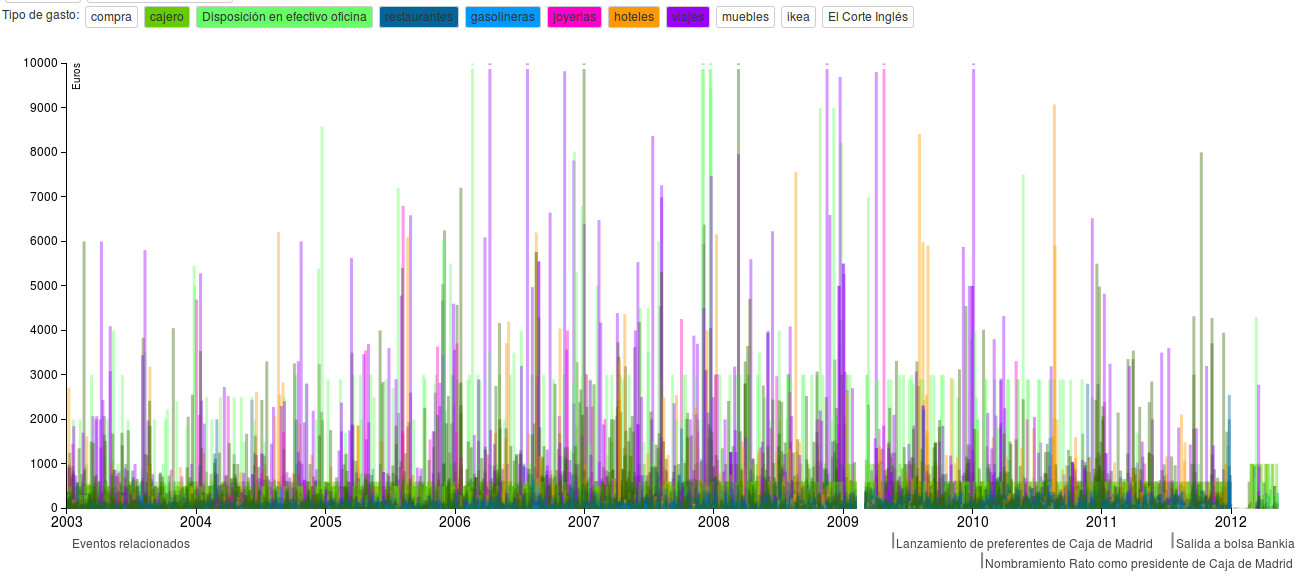
Task: Click the 2006 year label on axis
Action: click(455, 521)
